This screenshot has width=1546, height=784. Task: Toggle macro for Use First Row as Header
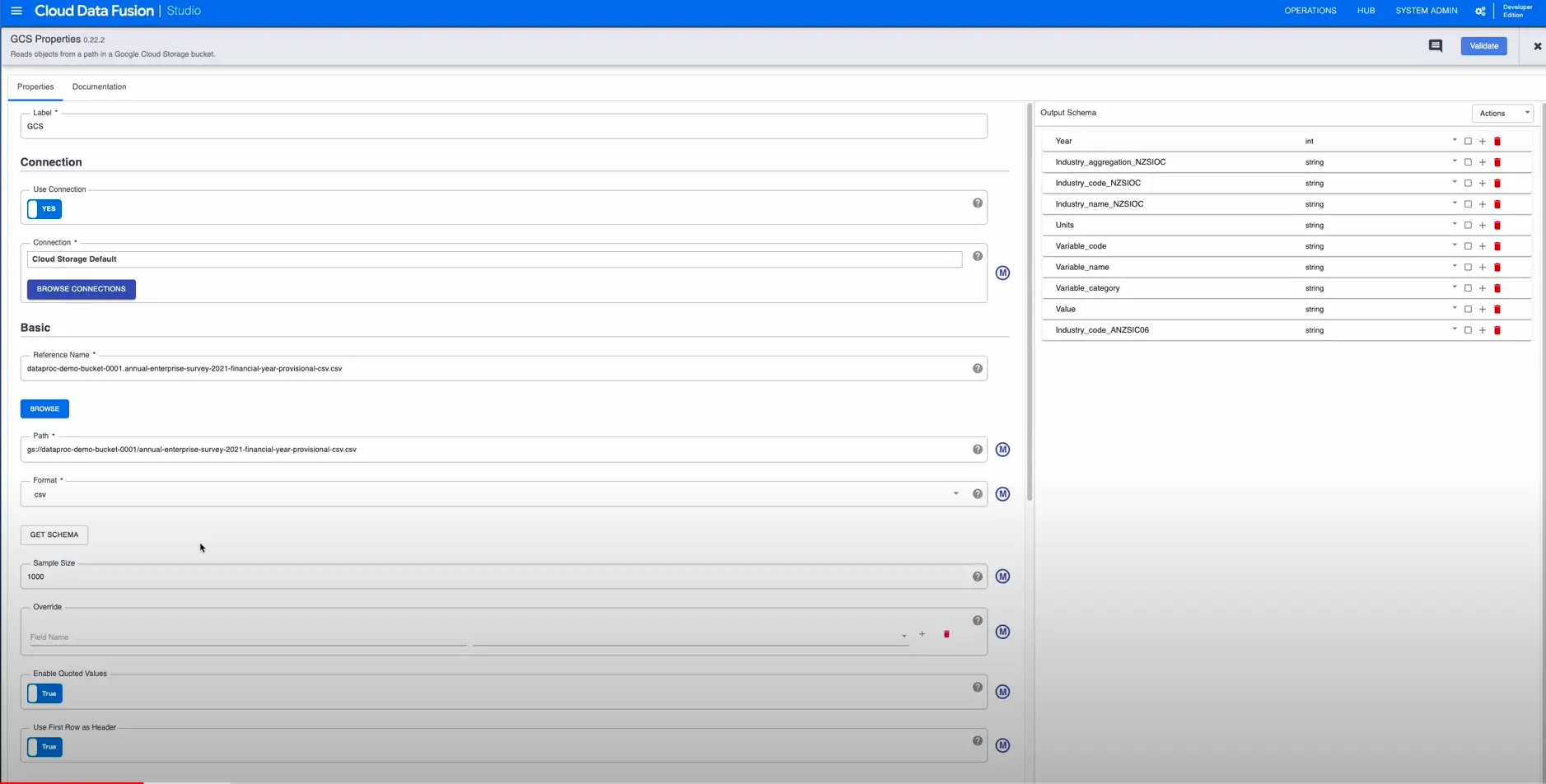point(1002,745)
